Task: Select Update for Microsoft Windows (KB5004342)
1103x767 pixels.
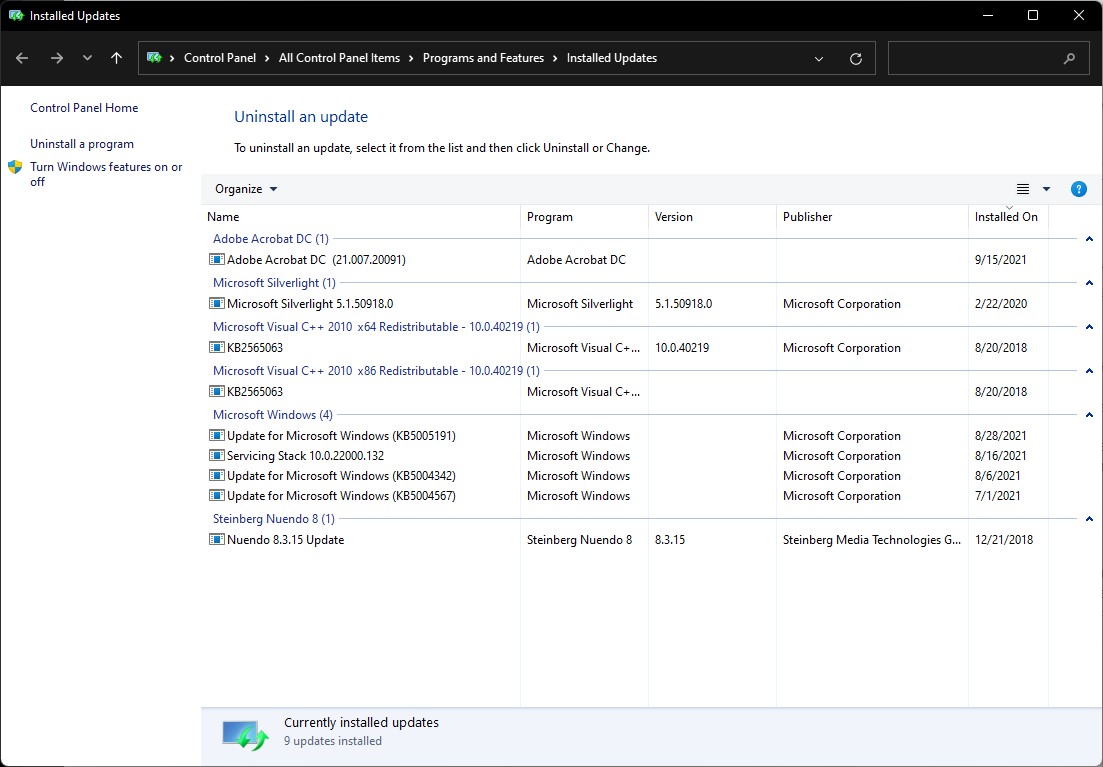Action: [x=341, y=476]
